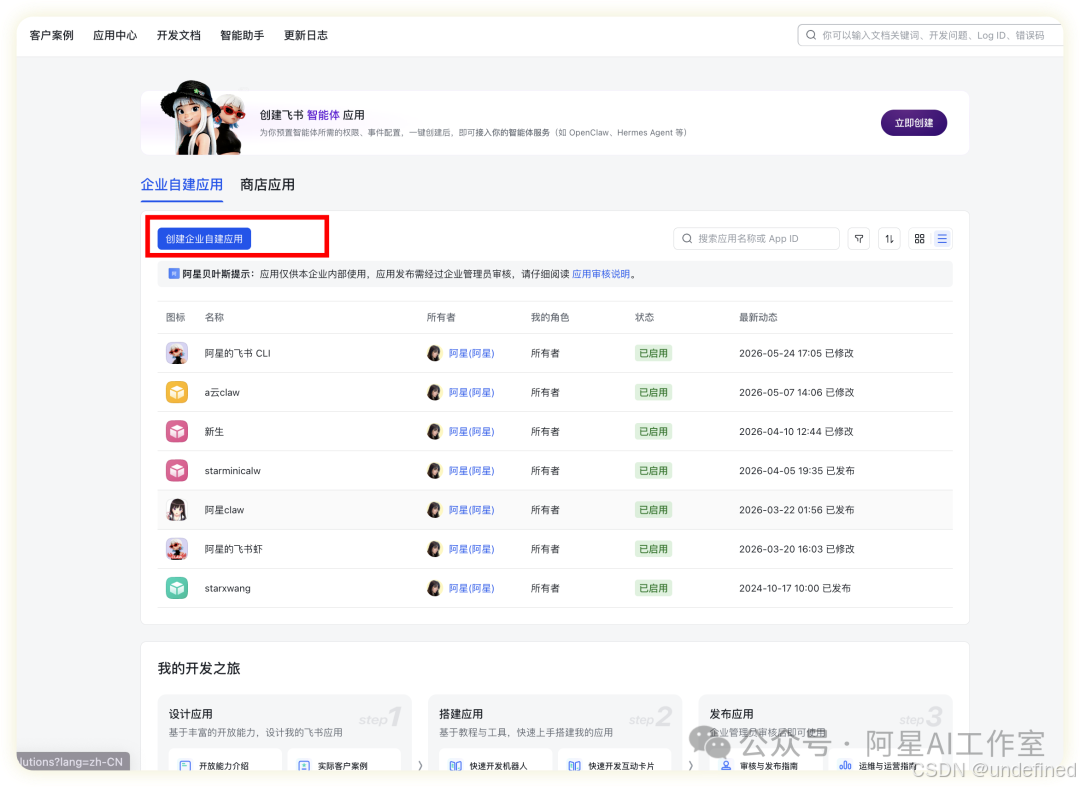The width and height of the screenshot is (1080, 787).
Task: Open the 客户案例 menu item
Action: coord(52,35)
